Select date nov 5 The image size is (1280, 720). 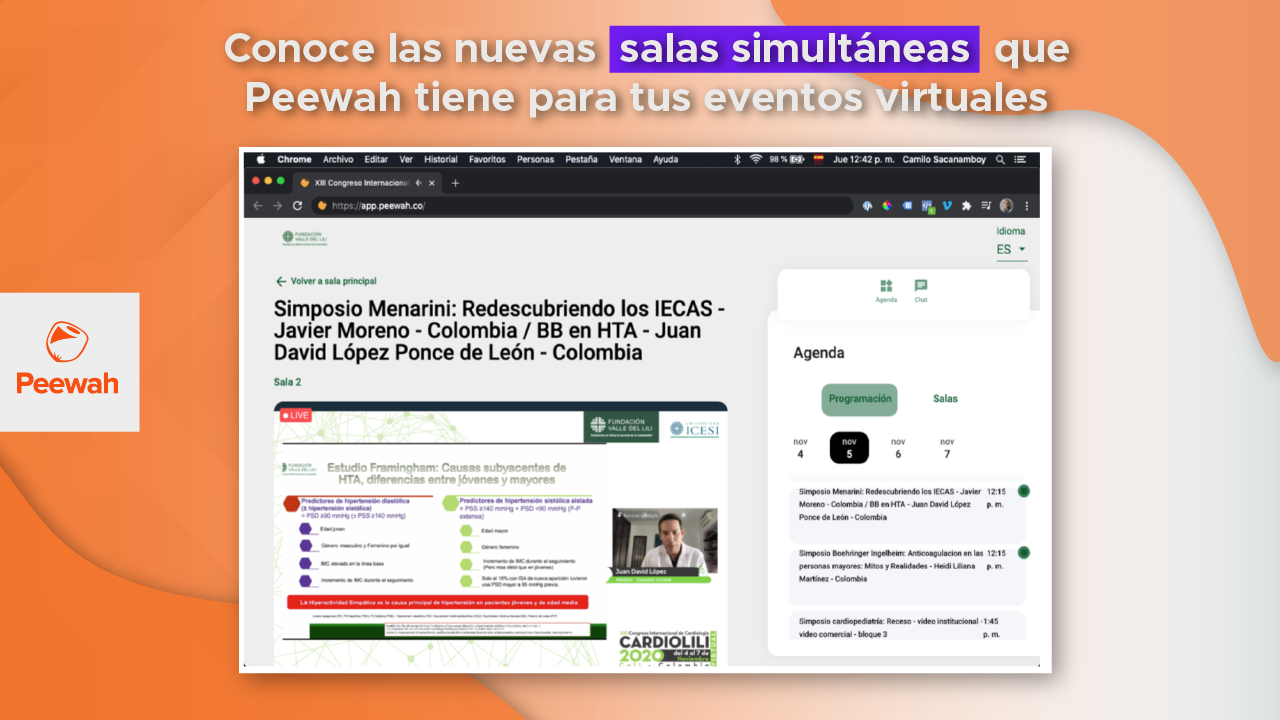click(x=849, y=447)
